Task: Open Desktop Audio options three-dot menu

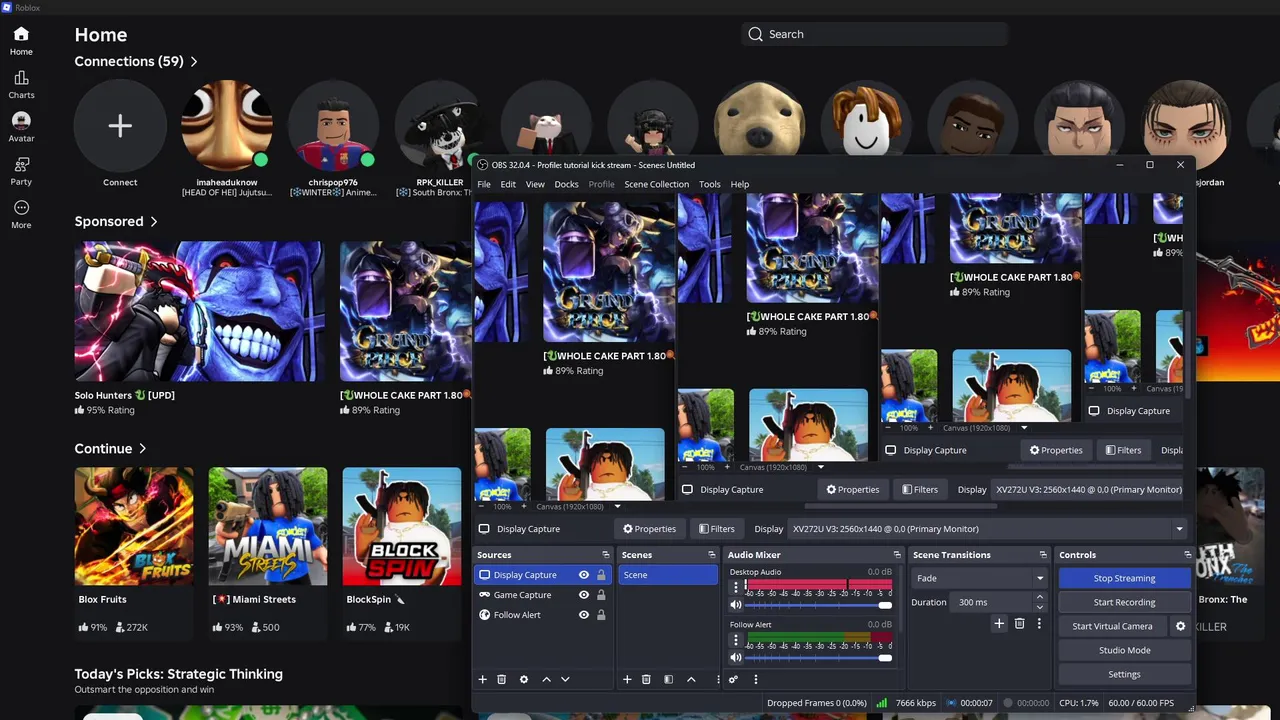Action: 736,588
